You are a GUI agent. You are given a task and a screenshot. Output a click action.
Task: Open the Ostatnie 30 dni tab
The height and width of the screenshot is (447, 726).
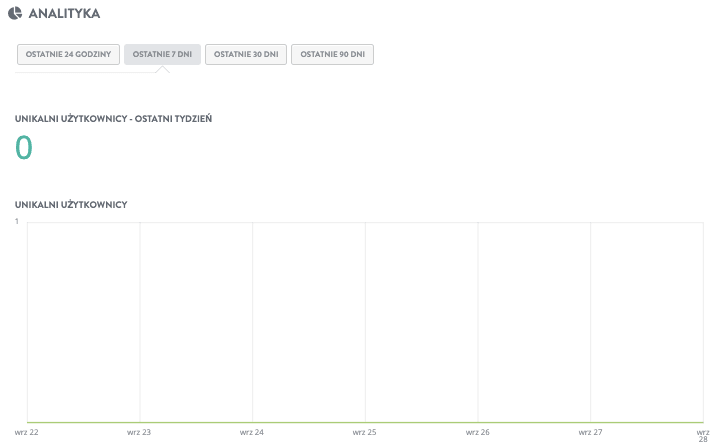pyautogui.click(x=246, y=54)
